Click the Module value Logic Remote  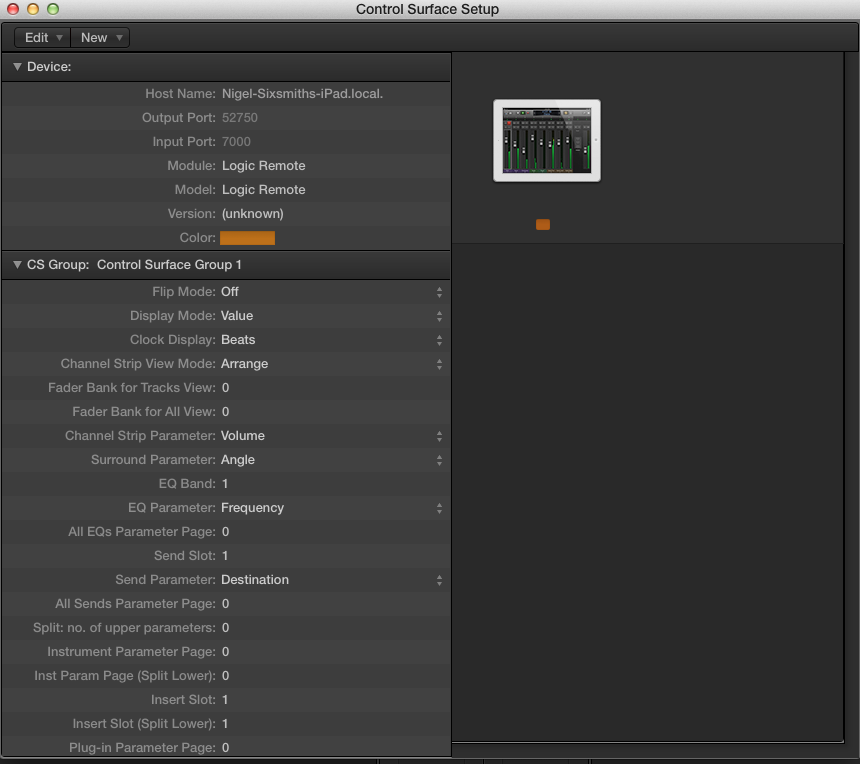(x=264, y=166)
